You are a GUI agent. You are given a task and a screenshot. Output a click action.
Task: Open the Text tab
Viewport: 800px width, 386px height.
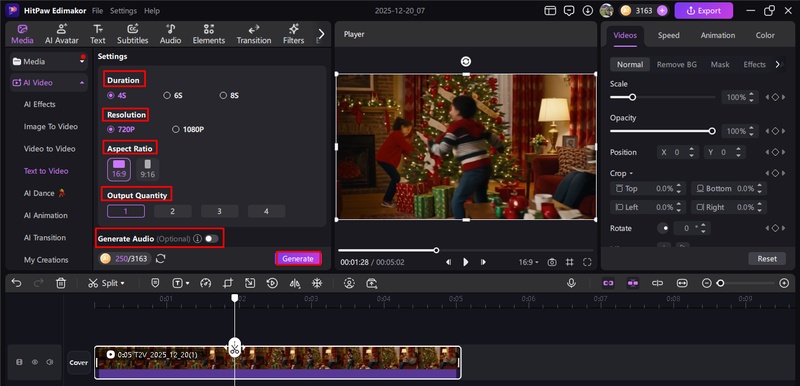pos(97,35)
